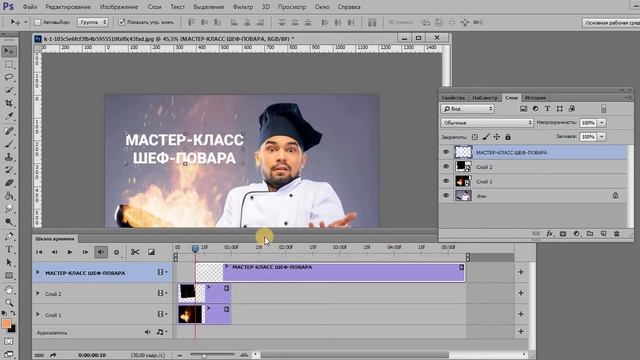Image resolution: width=640 pixels, height=360 pixels.
Task: Add a layer mask
Action: 563,233
